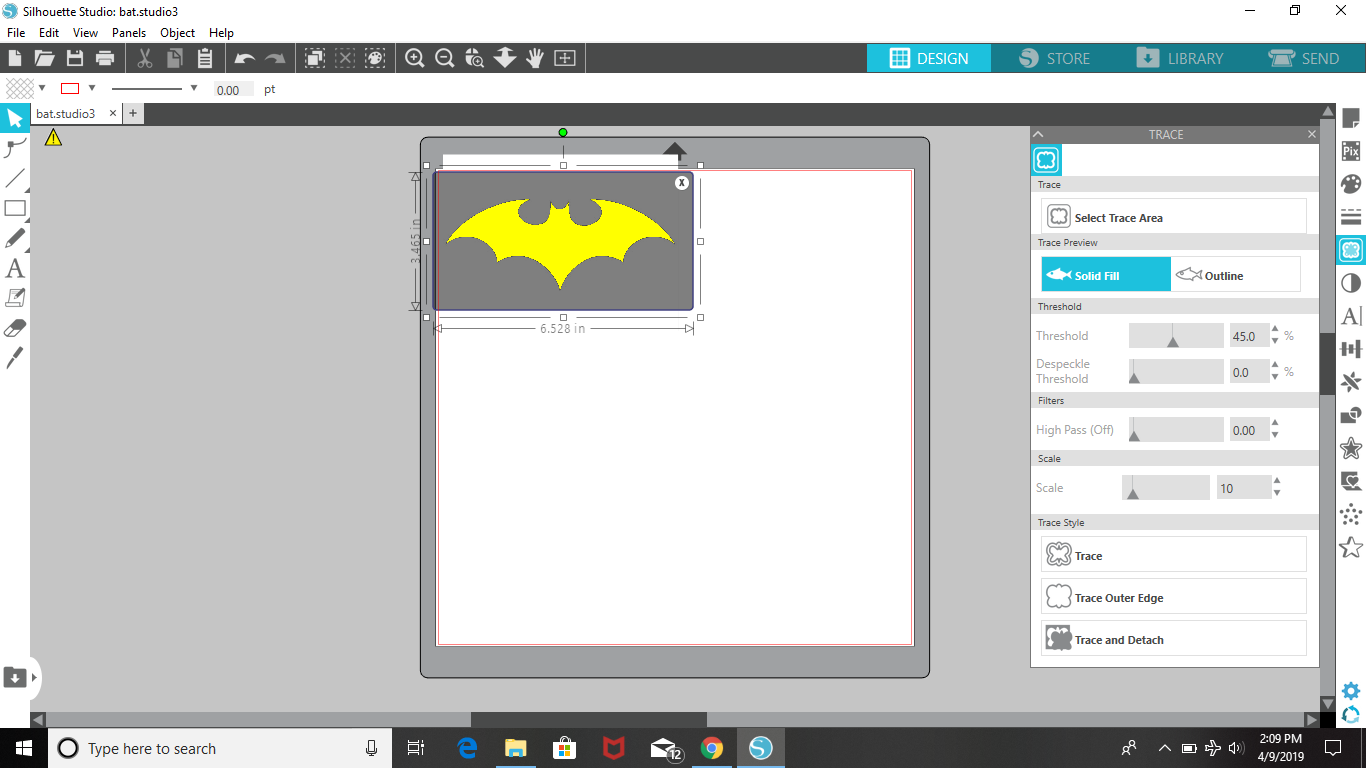This screenshot has width=1366, height=768.
Task: Increase the High Pass value stepper
Action: click(1275, 424)
